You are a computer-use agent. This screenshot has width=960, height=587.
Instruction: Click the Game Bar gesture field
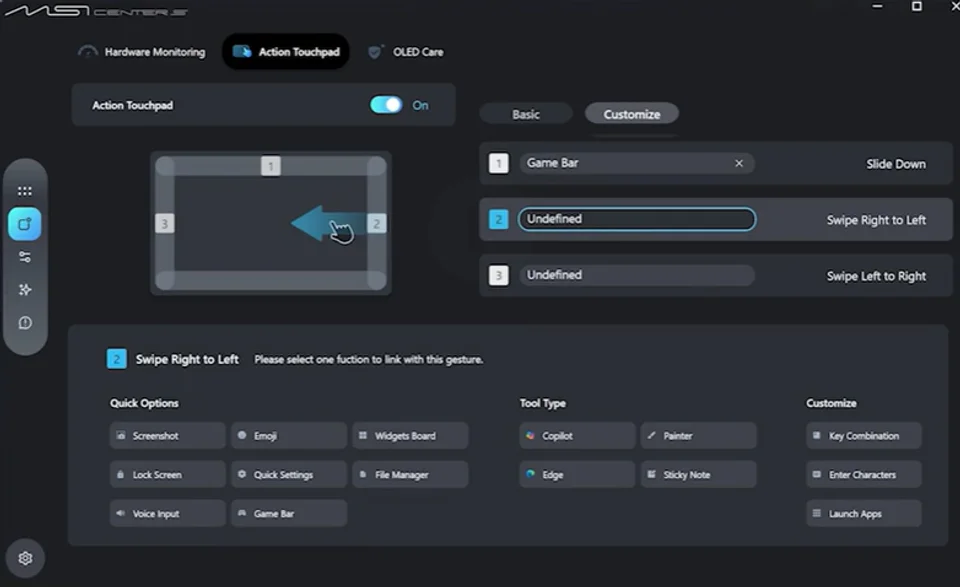coord(637,163)
